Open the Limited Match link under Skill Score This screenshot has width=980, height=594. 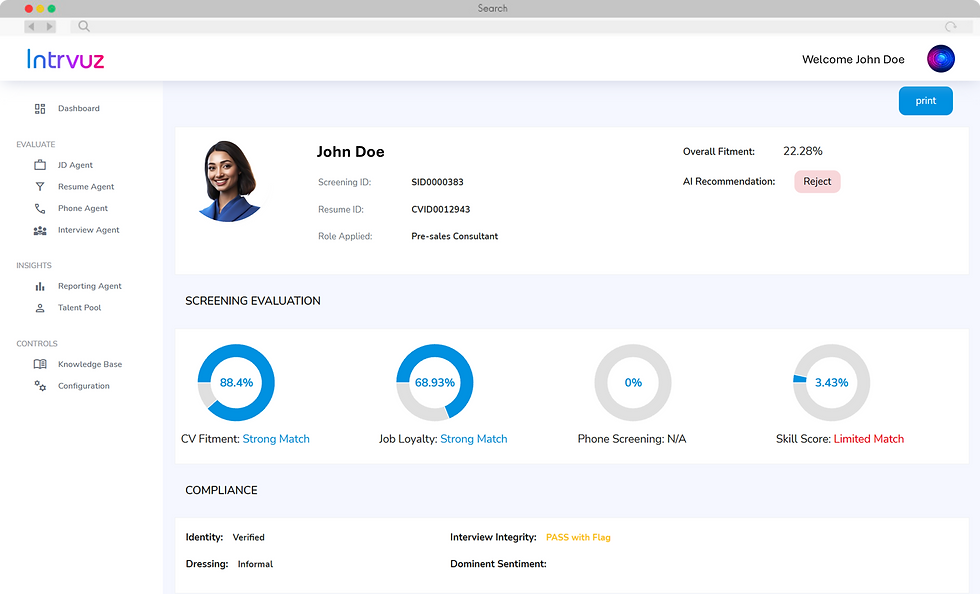pyautogui.click(x=869, y=438)
